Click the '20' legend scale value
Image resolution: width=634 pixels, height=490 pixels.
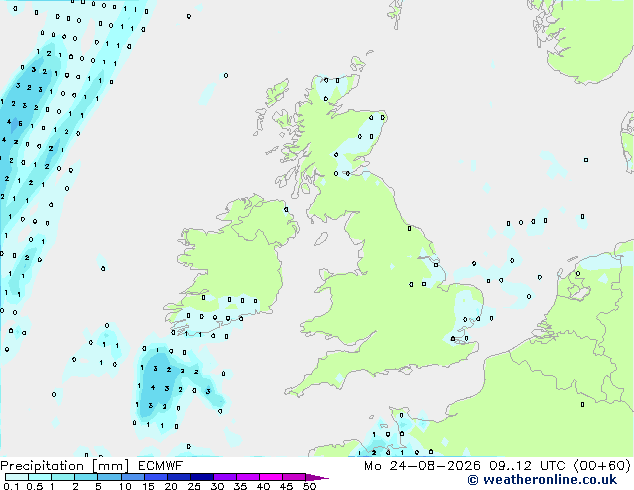coord(171,486)
